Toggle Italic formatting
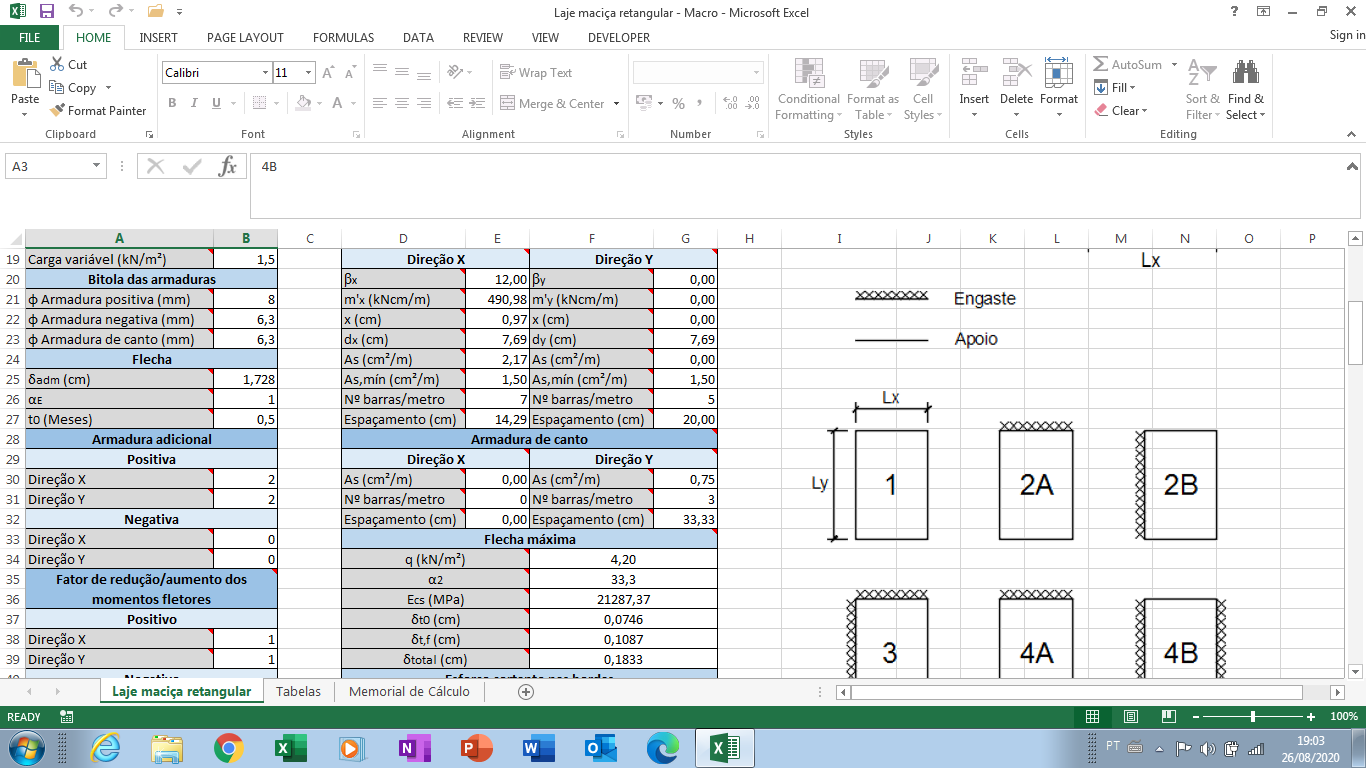This screenshot has width=1366, height=768. 194,103
